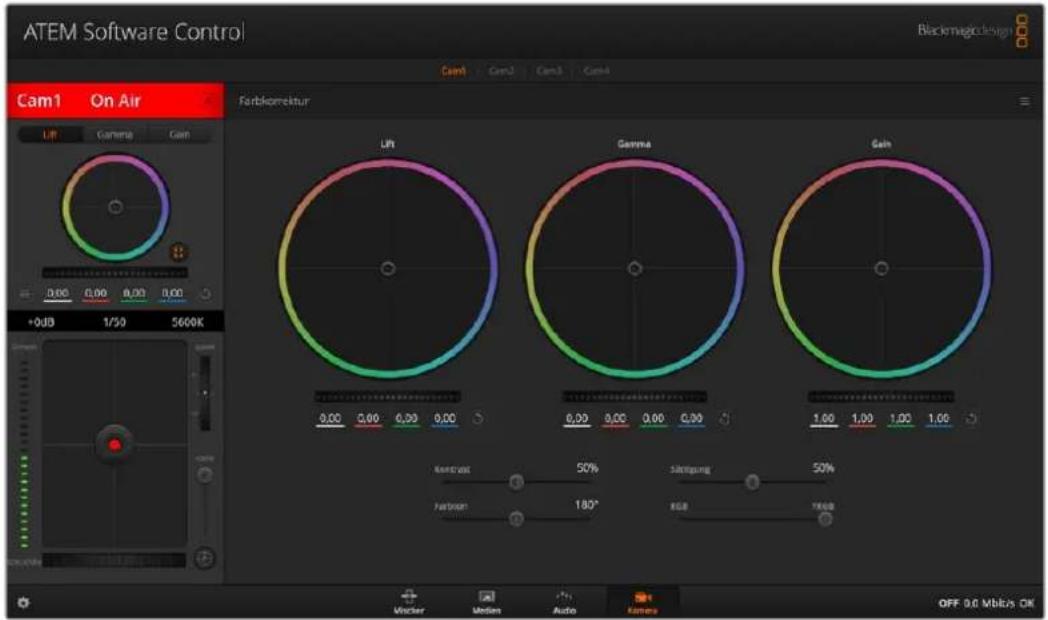Click the icon left of Cam1 wheel values
1048x620 pixels.
[25, 294]
